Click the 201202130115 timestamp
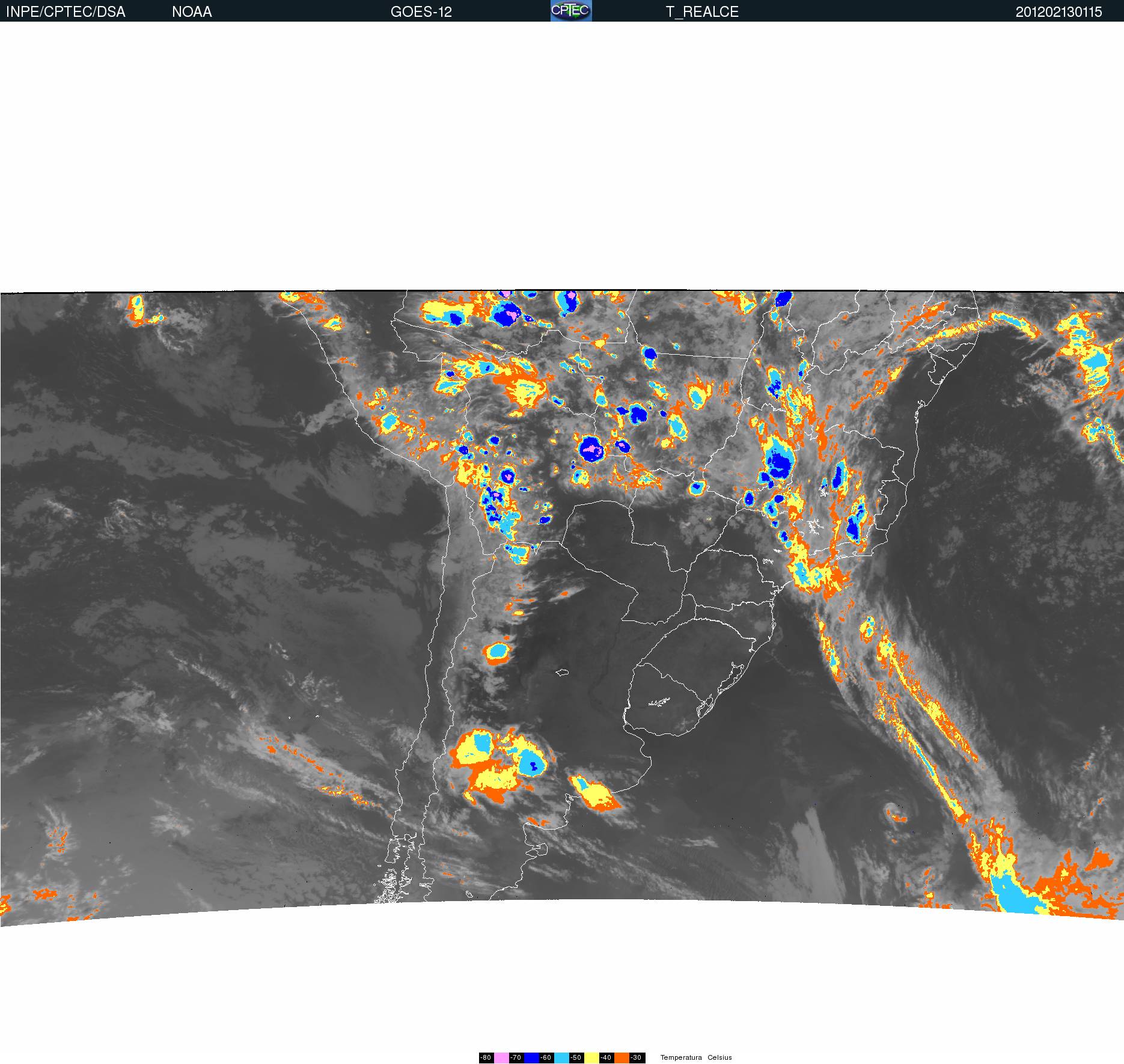Screen dimensions: 1124x1064 click(1059, 12)
